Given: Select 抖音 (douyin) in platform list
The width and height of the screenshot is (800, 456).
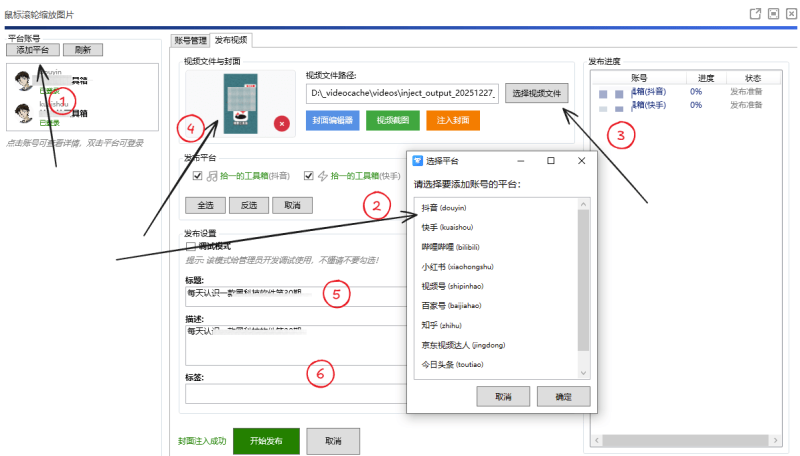Looking at the screenshot, I should tap(496, 208).
